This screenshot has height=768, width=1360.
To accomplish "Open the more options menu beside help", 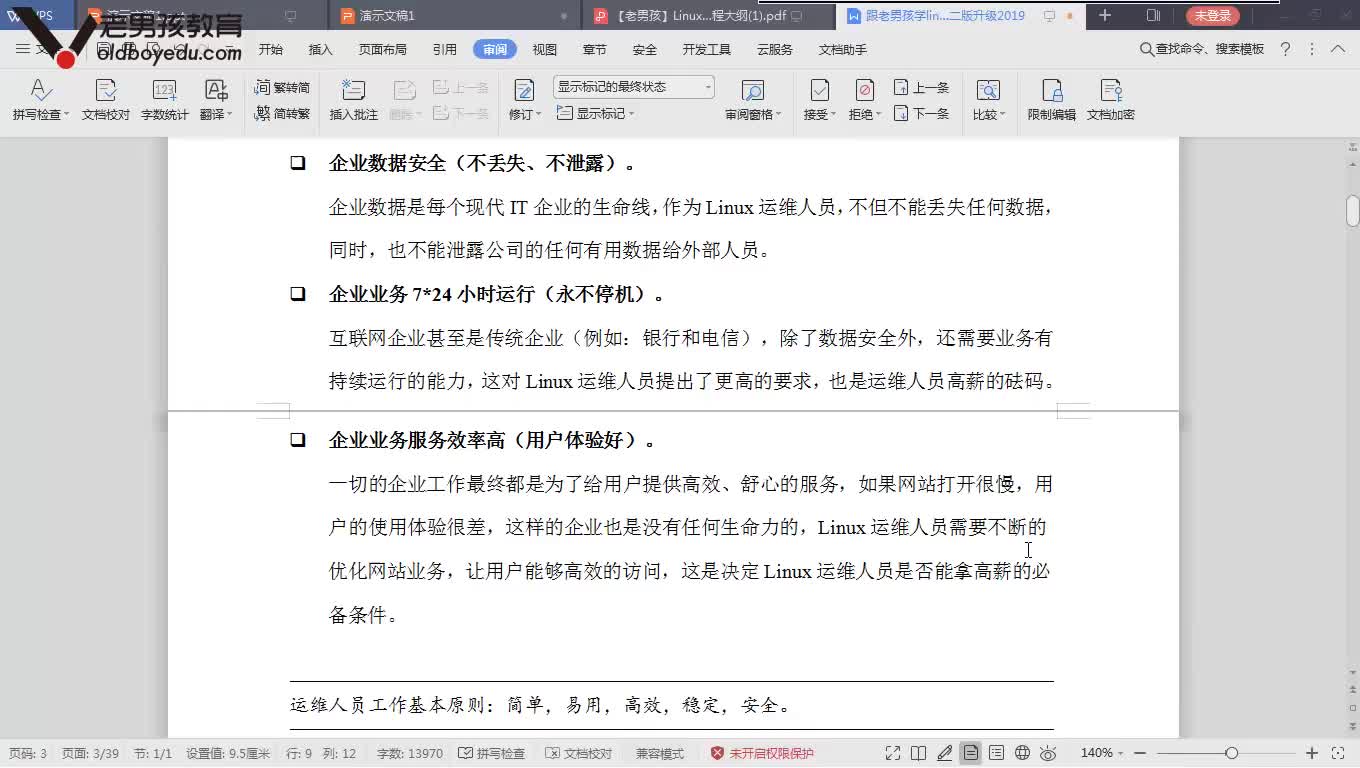I will point(1310,49).
